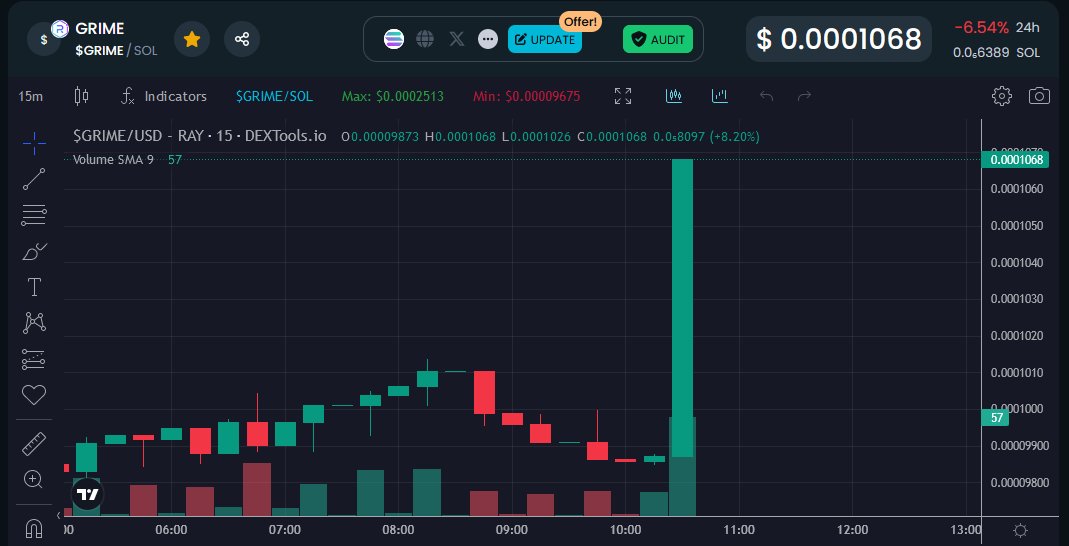This screenshot has width=1069, height=546.
Task: Click the 0.0₆6389 SOL price text
Action: click(x=997, y=52)
